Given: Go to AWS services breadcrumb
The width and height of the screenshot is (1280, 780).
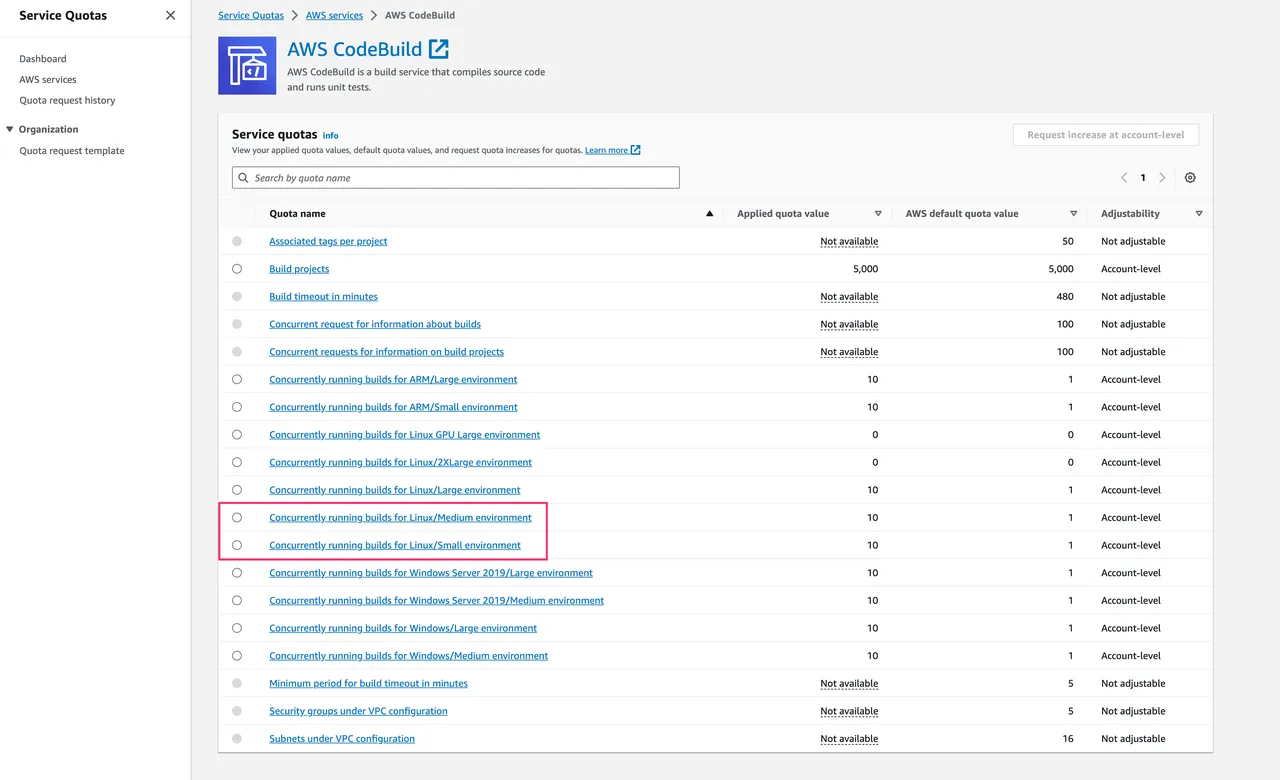Looking at the screenshot, I should coord(335,16).
